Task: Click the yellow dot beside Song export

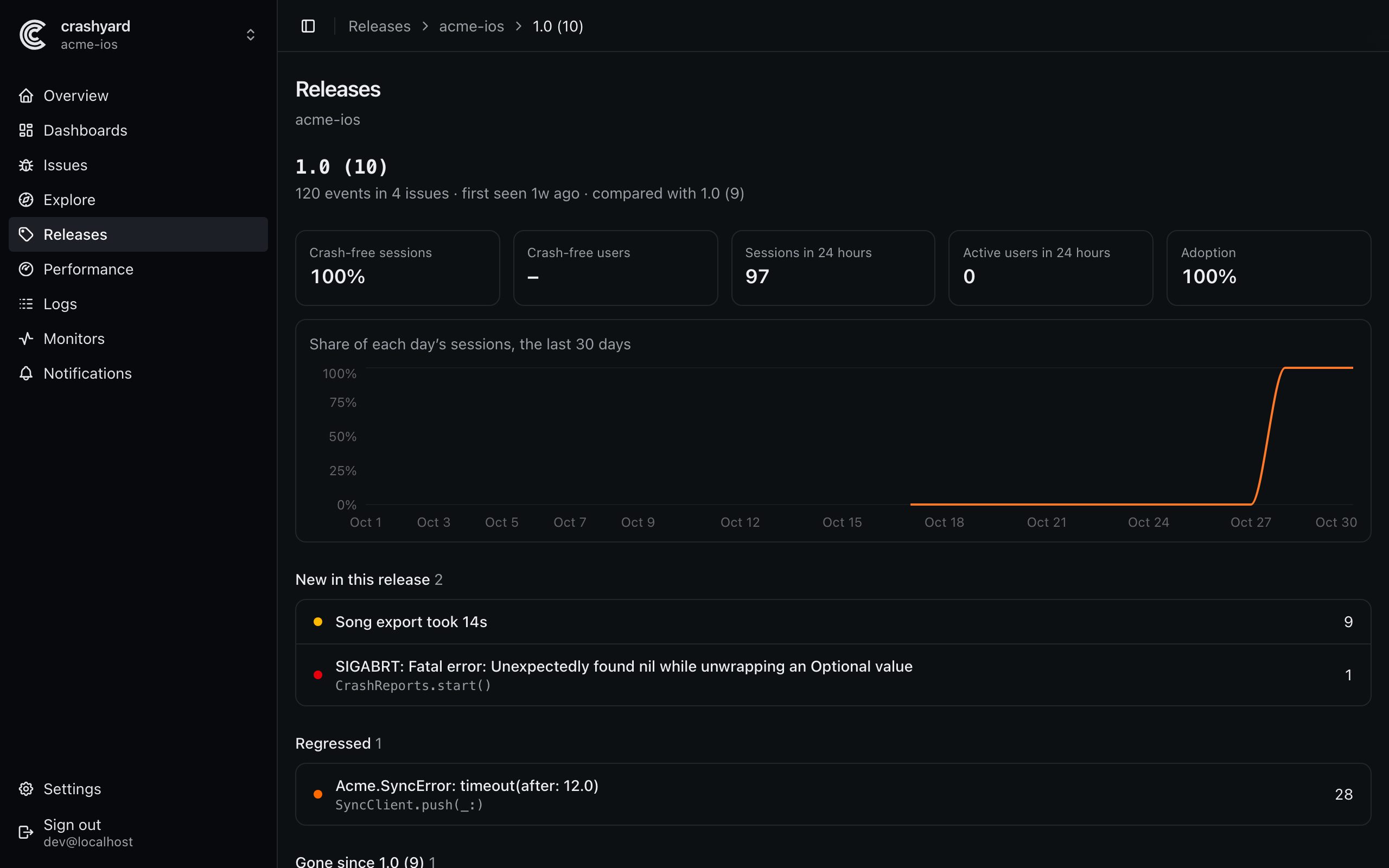Action: point(318,622)
